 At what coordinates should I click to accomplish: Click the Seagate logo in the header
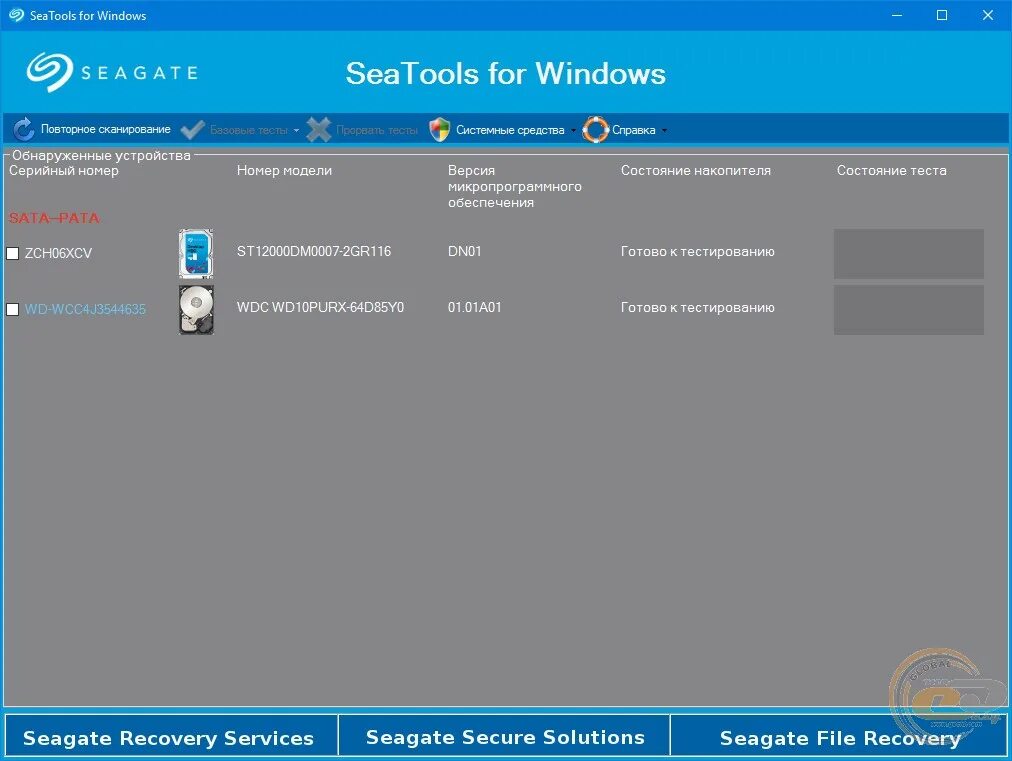(112, 72)
